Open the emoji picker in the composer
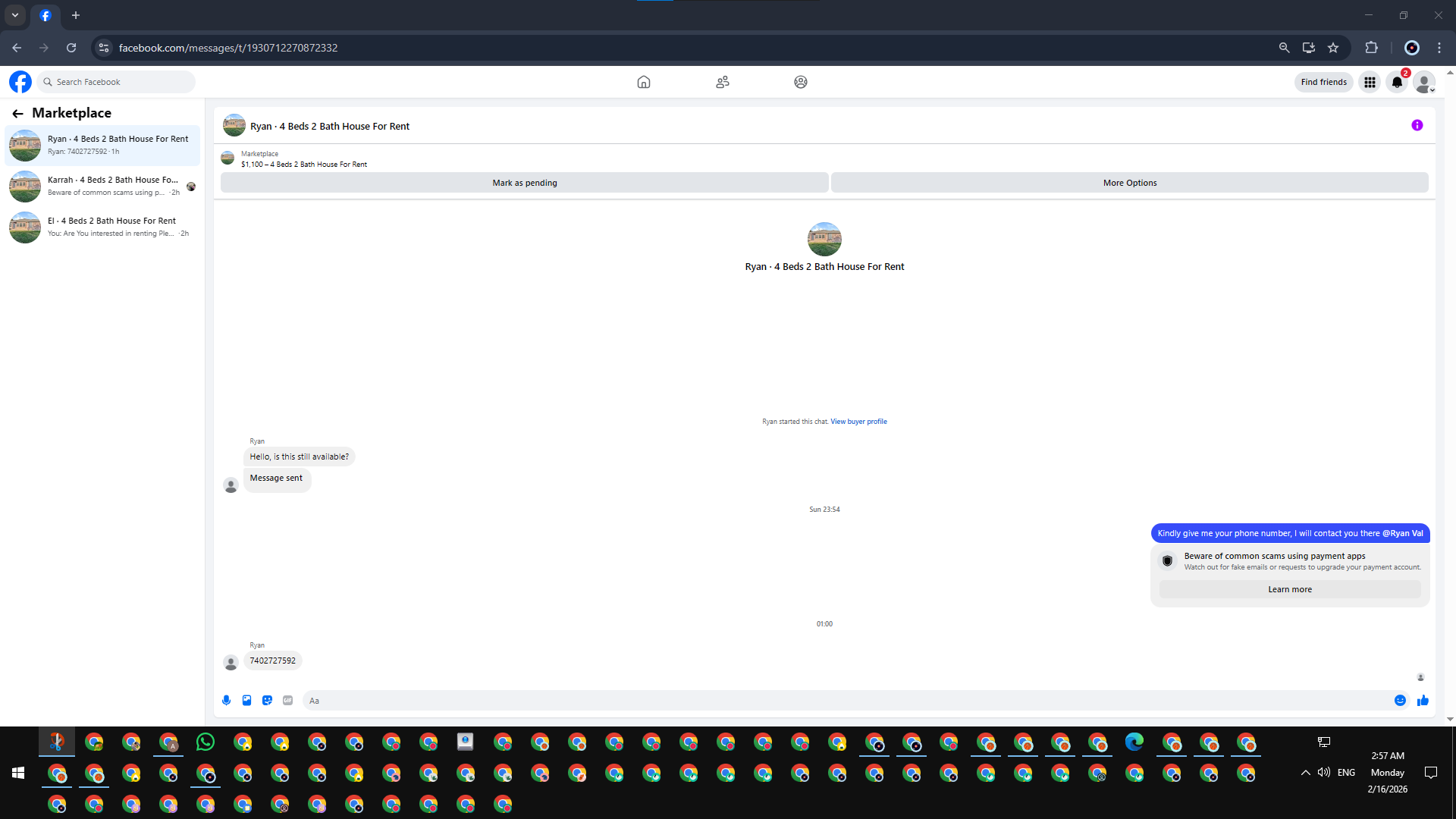This screenshot has height=819, width=1456. point(1400,700)
